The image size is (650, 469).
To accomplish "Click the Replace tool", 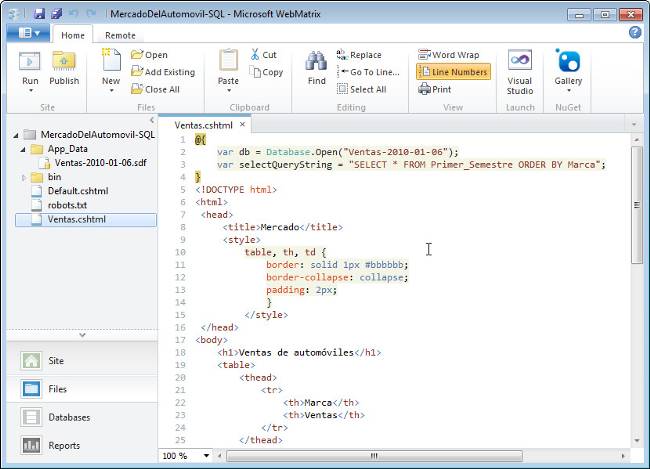I will 359,55.
